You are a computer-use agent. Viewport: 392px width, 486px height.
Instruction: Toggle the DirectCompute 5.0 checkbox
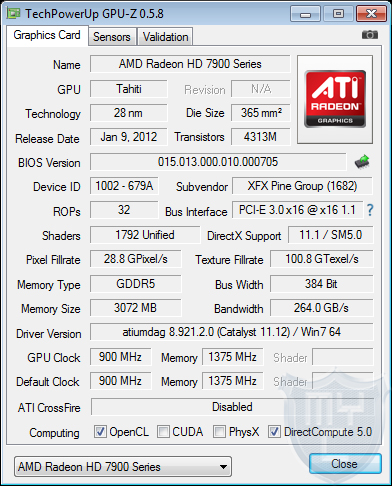click(x=274, y=432)
